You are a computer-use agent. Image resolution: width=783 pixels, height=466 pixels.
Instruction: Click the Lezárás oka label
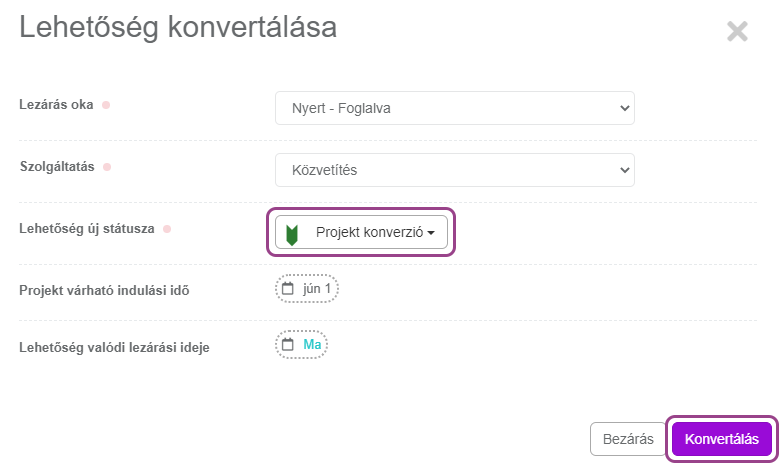coord(56,105)
